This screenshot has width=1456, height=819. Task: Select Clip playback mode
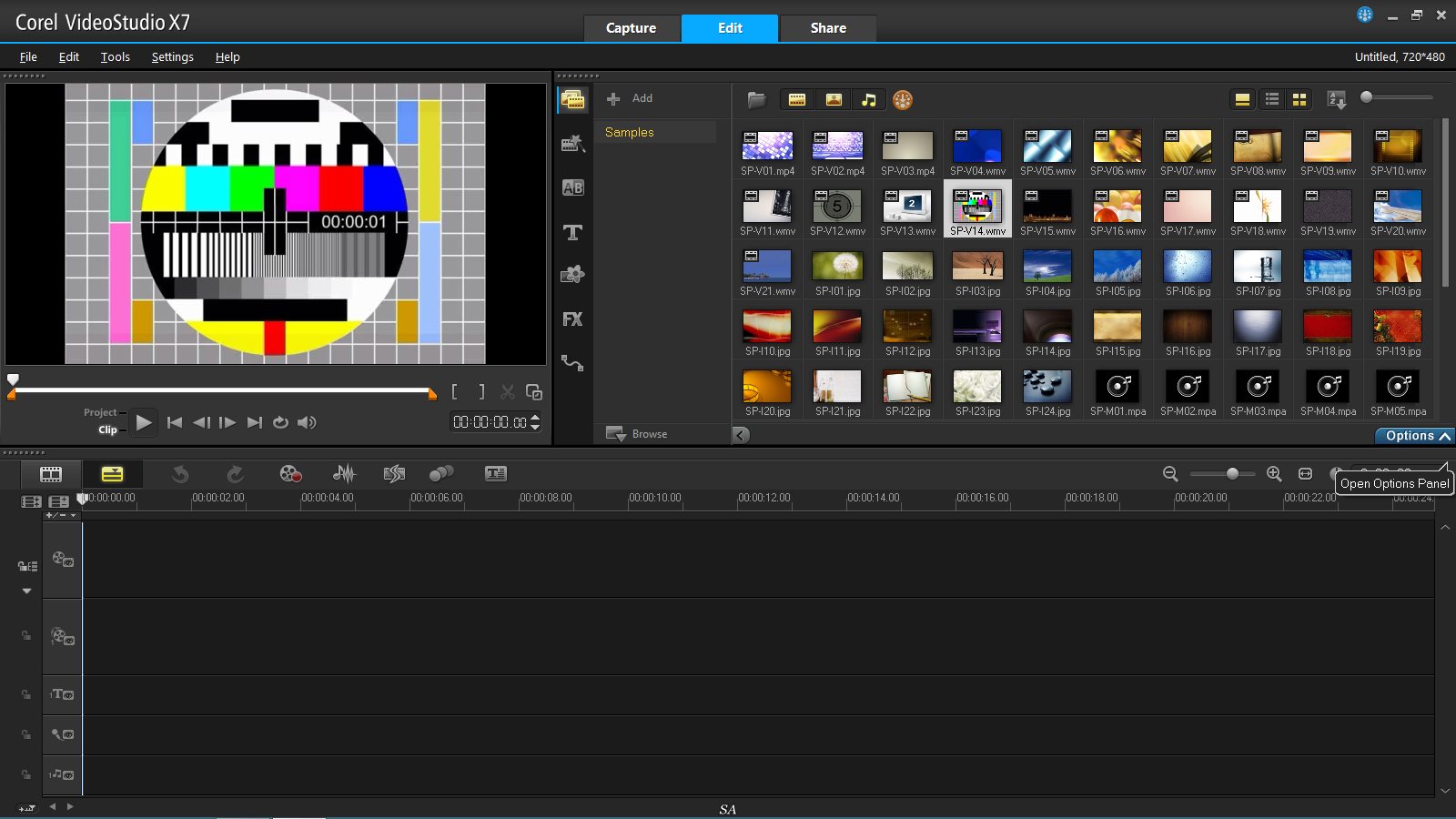pyautogui.click(x=107, y=430)
